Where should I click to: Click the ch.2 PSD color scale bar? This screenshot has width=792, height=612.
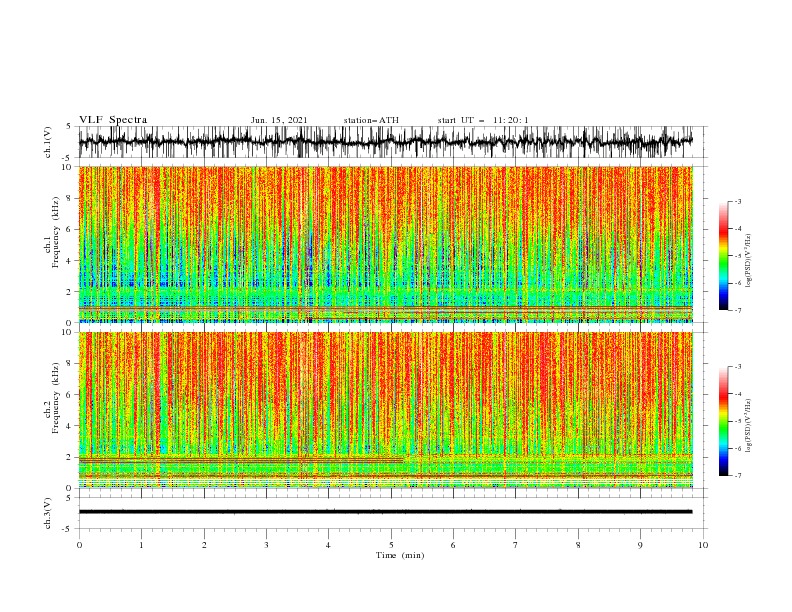pos(723,421)
